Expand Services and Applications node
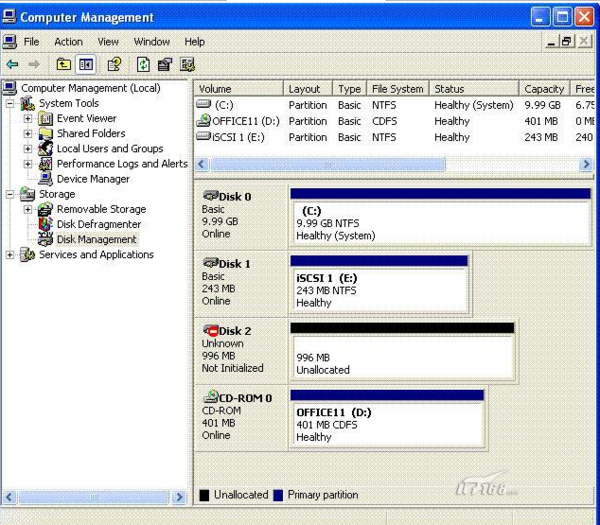Viewport: 600px width, 525px height. coord(11,255)
